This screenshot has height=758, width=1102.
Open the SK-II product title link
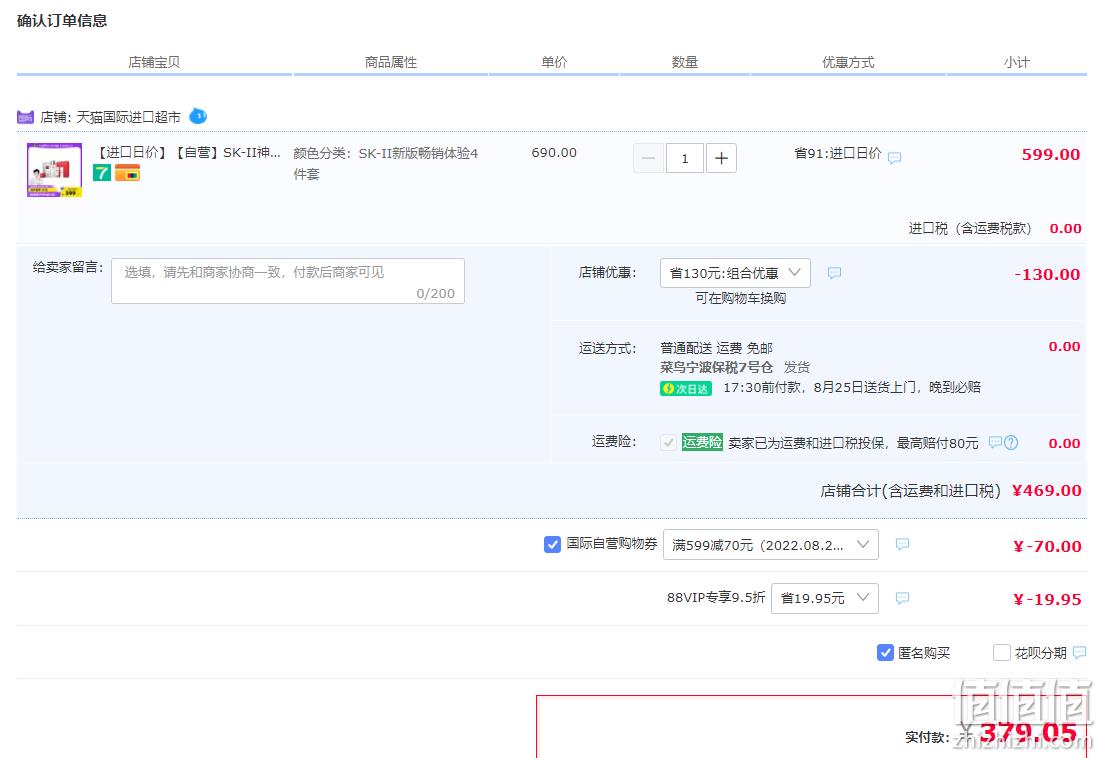(188, 152)
